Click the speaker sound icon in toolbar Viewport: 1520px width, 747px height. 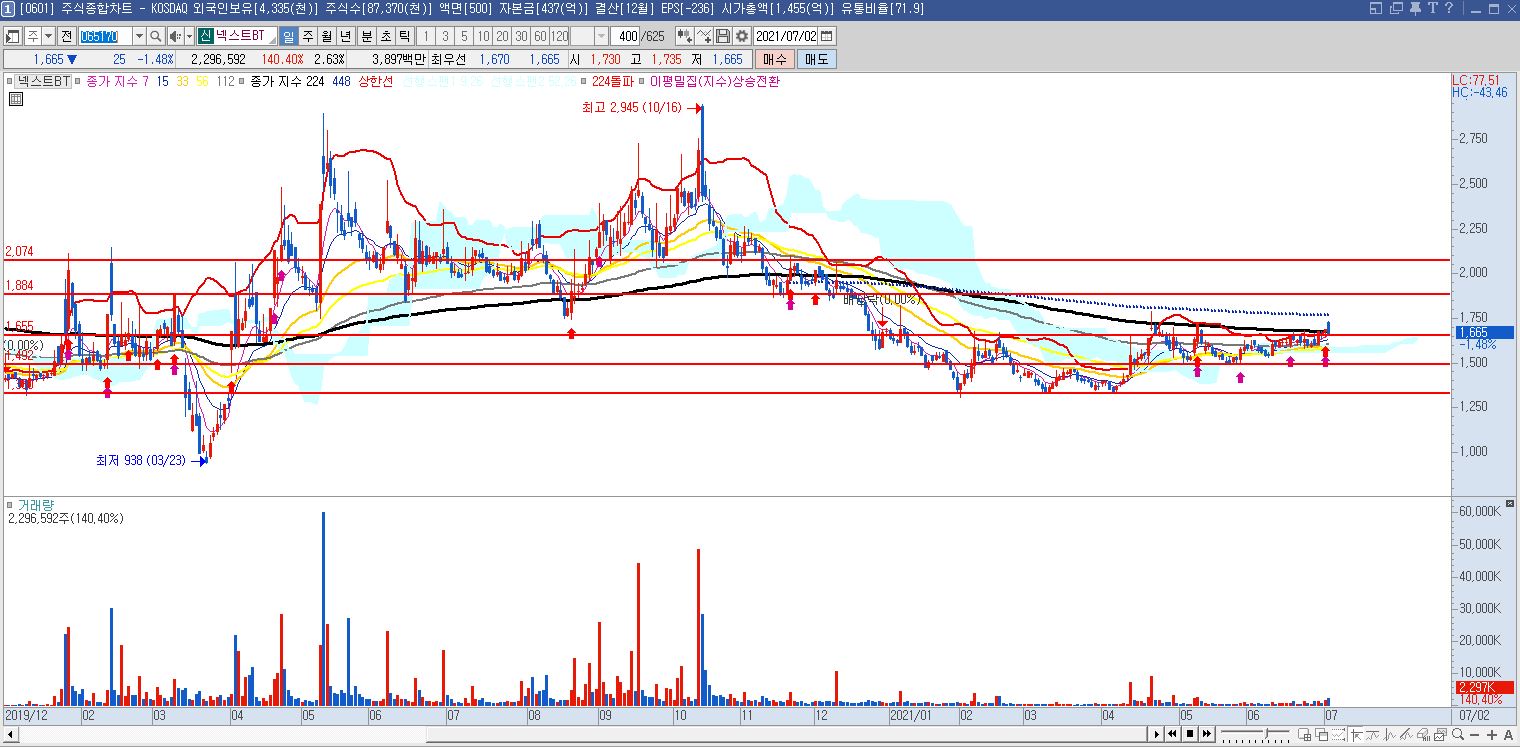click(174, 36)
